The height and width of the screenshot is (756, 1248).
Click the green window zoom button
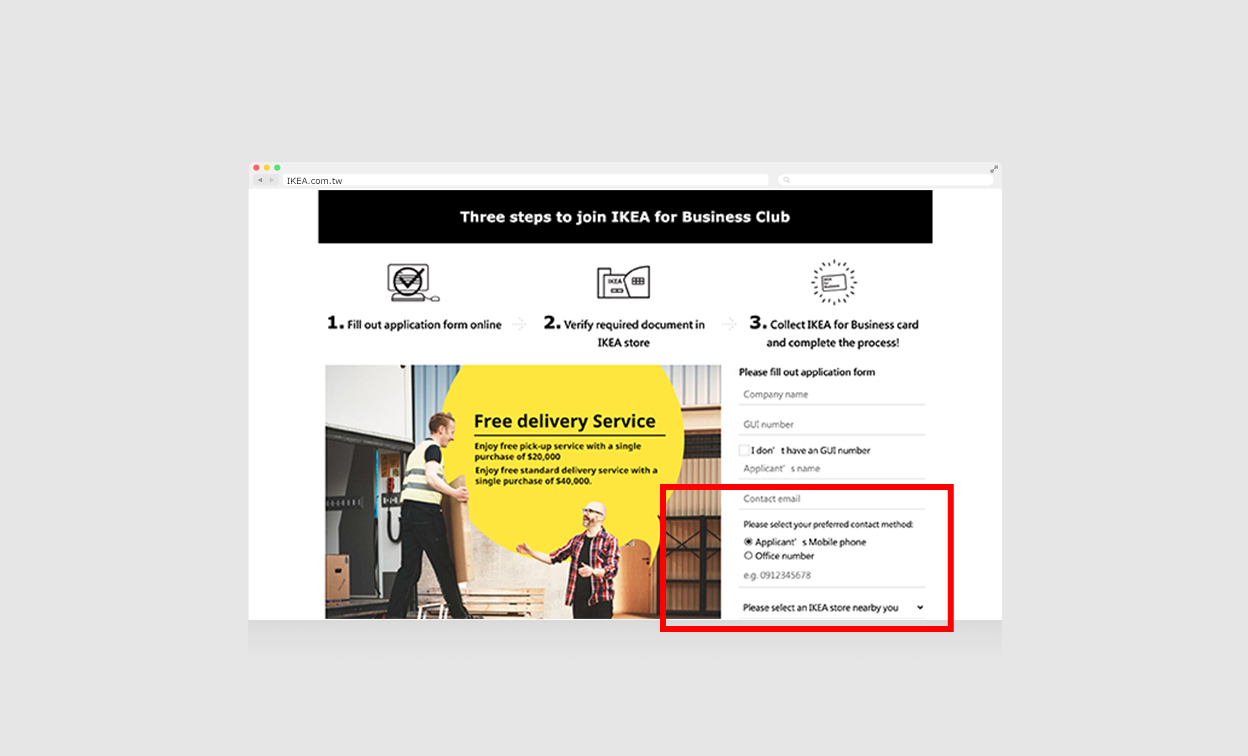tap(277, 168)
